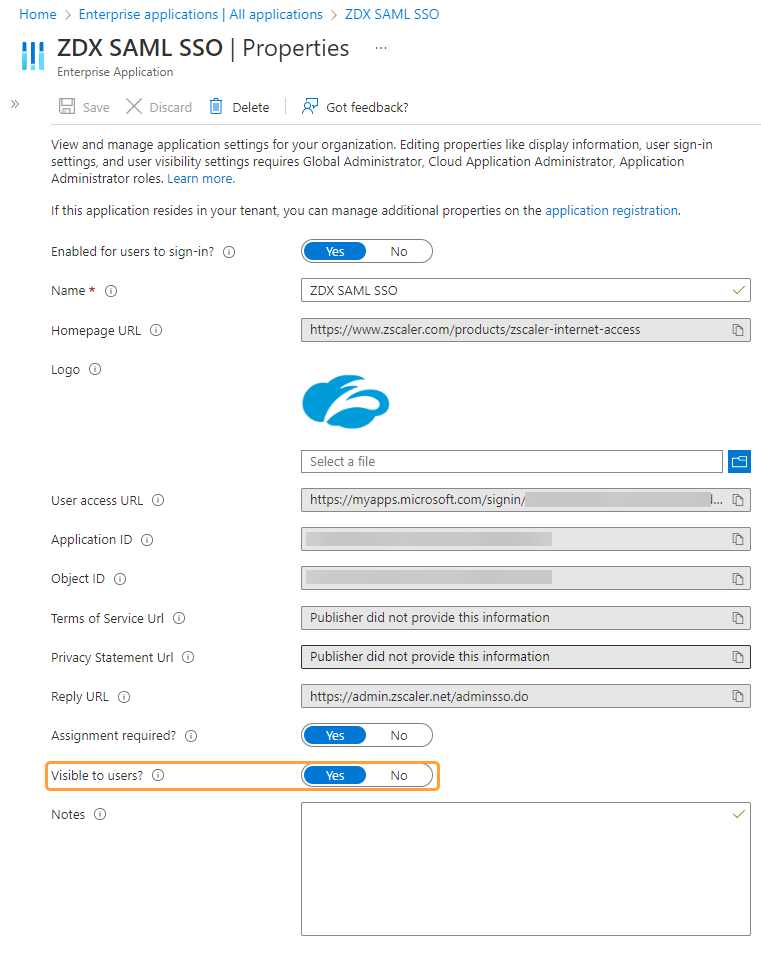Delete the enterprise application
Image resolution: width=761 pixels, height=959 pixels.
[239, 107]
